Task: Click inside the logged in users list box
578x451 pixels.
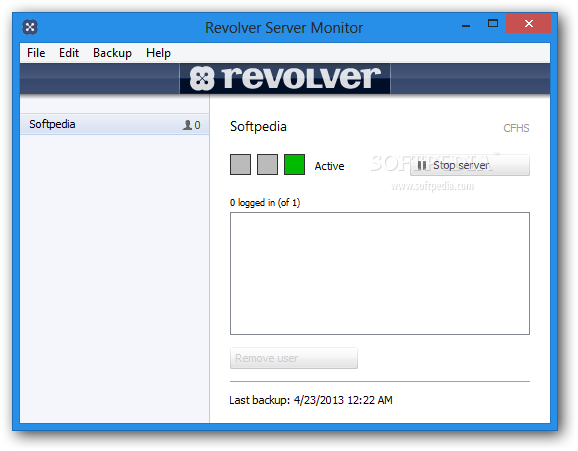Action: [380, 273]
